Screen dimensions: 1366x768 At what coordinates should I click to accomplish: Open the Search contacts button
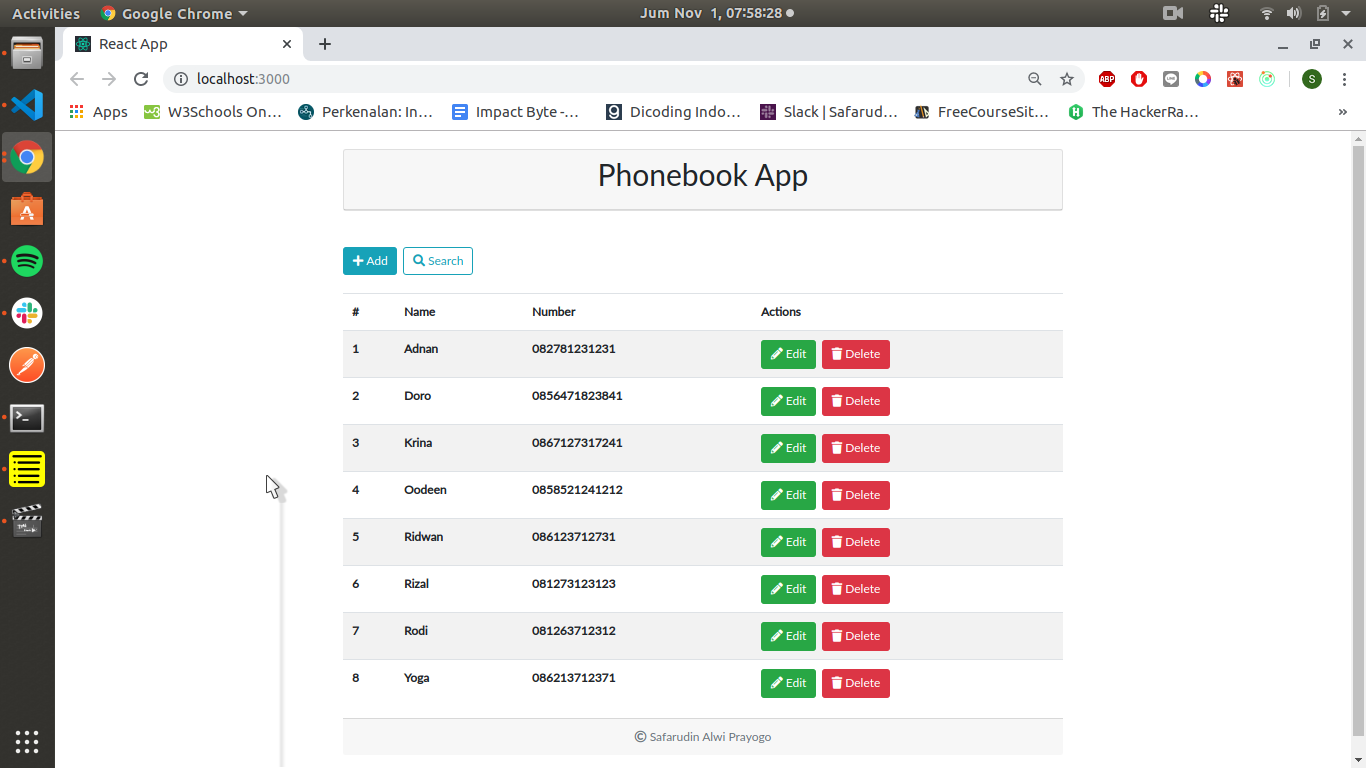click(x=437, y=261)
